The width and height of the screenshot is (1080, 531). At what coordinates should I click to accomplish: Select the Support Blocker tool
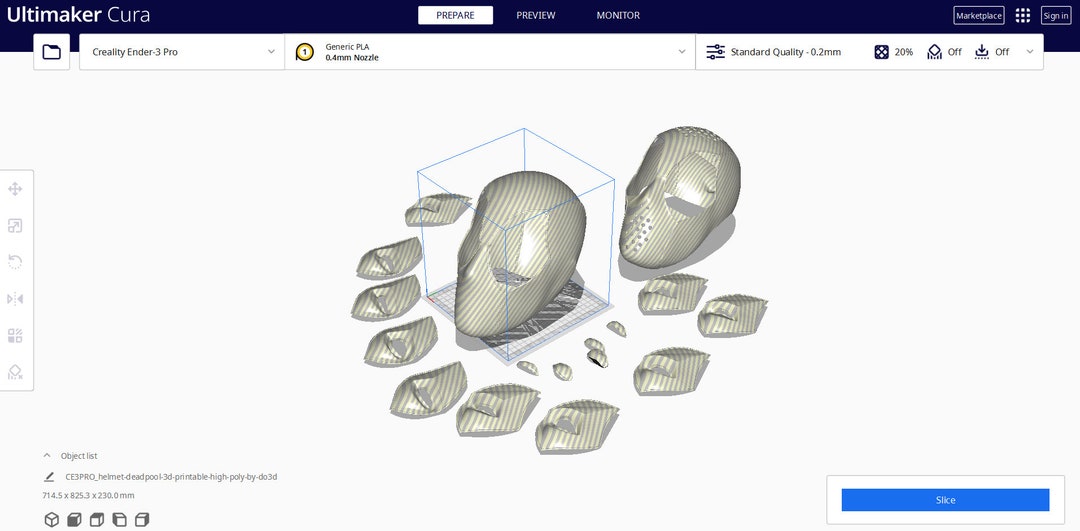coord(15,372)
